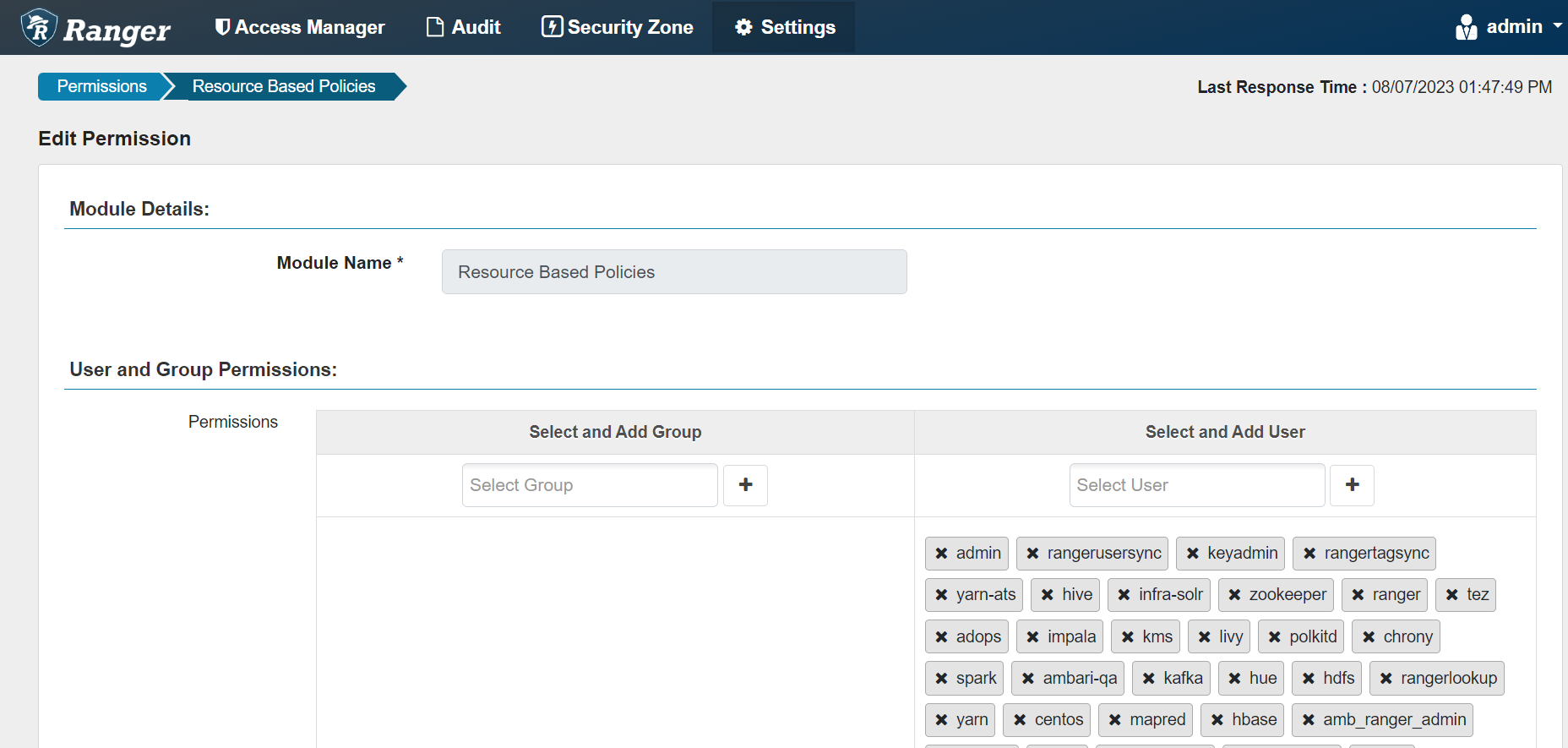
Task: Remove the kafka user tag
Action: click(1148, 679)
